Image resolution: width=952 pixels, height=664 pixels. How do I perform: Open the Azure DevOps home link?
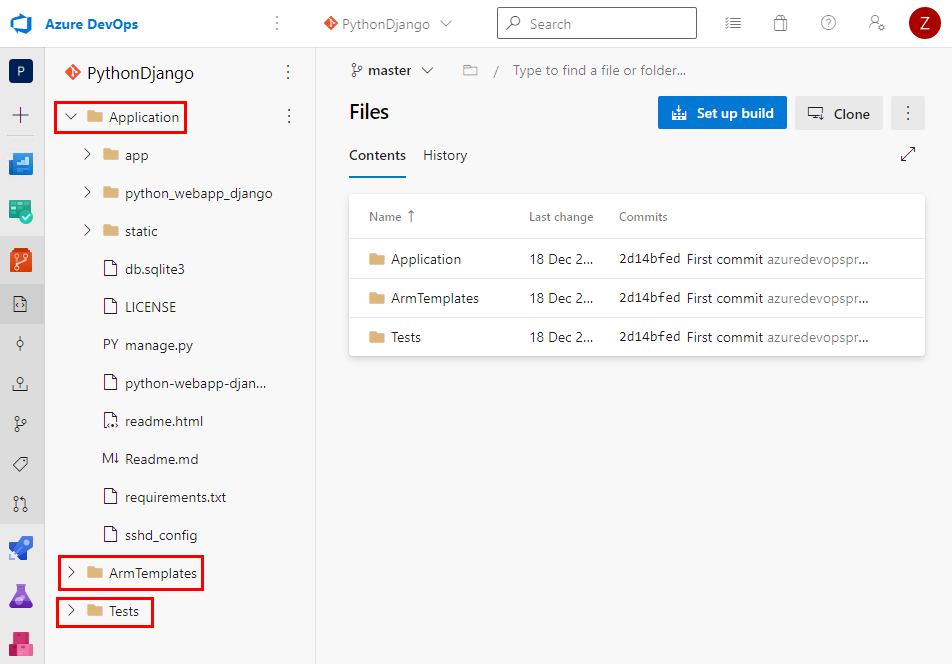tap(91, 24)
